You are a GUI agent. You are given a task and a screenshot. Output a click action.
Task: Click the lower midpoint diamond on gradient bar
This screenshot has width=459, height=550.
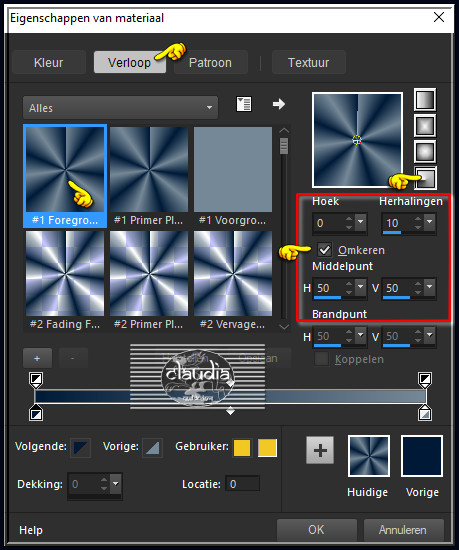(230, 410)
